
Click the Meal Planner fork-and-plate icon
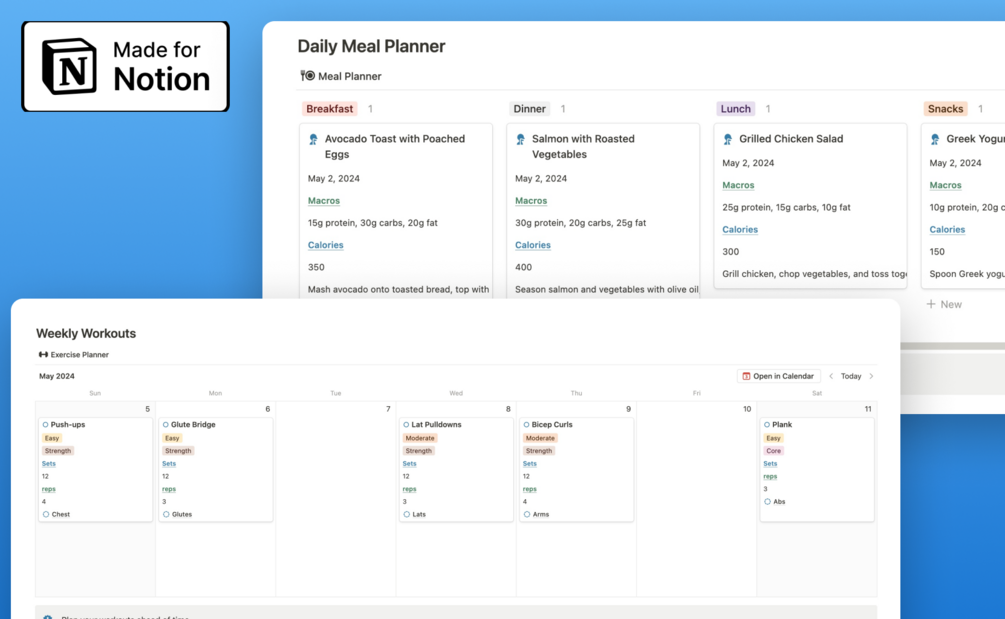coord(307,76)
